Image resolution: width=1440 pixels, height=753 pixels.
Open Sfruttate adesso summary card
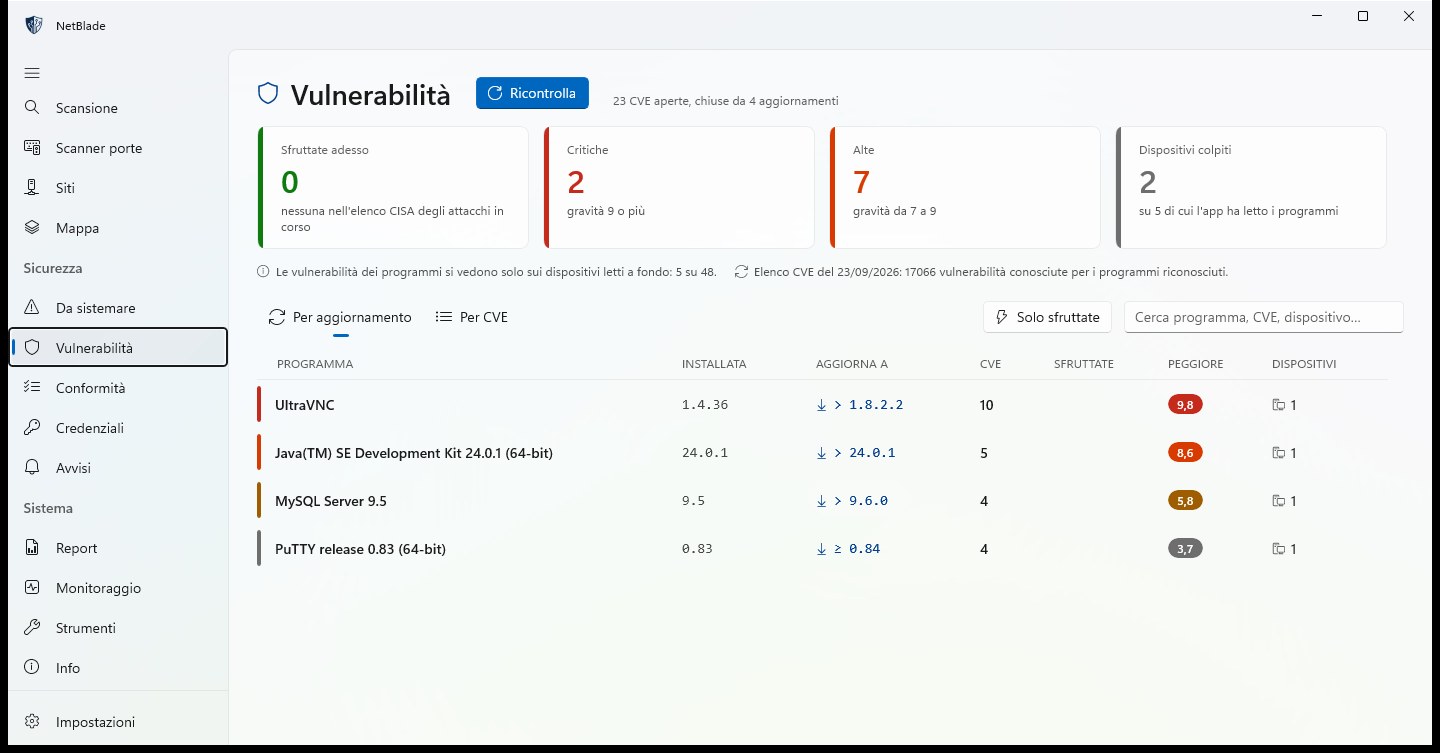[x=393, y=187]
